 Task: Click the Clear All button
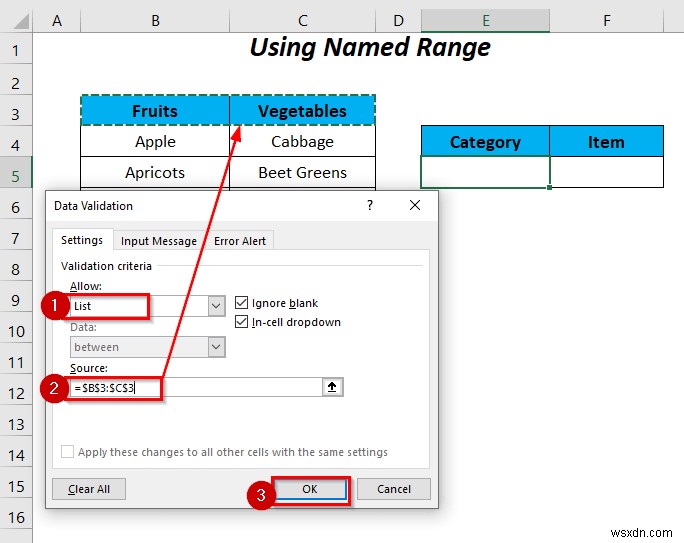pos(89,489)
